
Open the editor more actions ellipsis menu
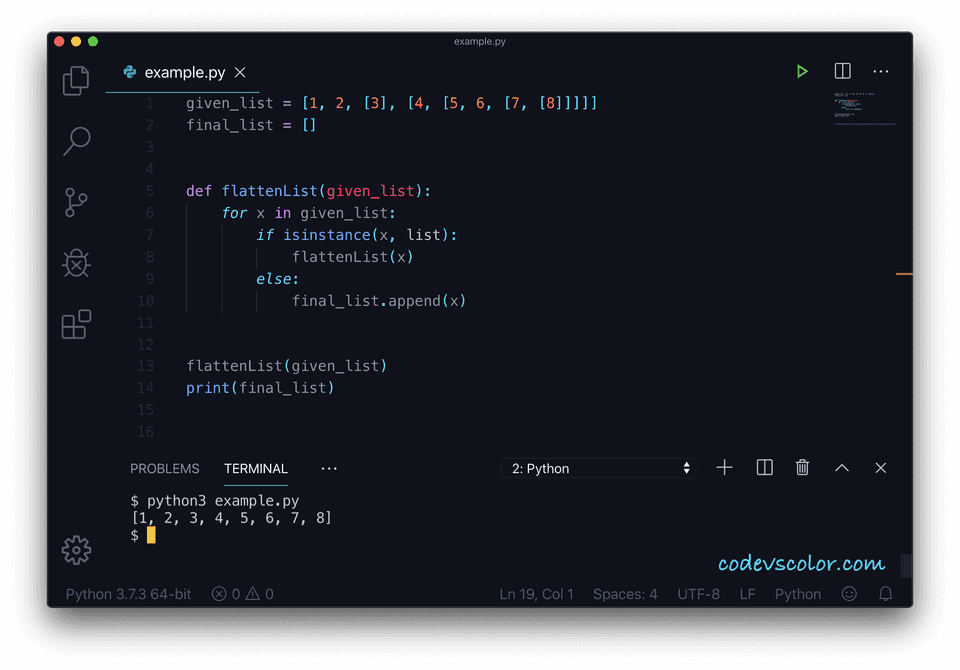click(x=881, y=71)
